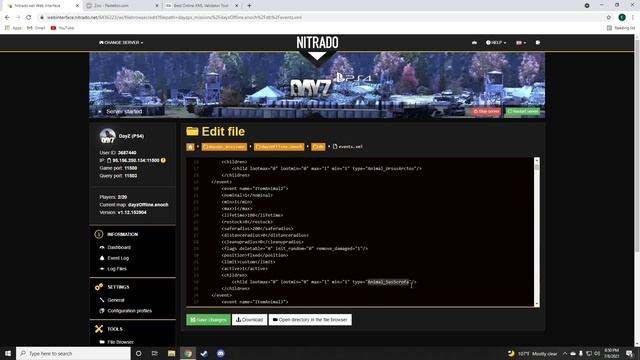640x360 pixels.
Task: Click the highlighted Animal_SusScrofa type value
Action: pyautogui.click(x=388, y=282)
